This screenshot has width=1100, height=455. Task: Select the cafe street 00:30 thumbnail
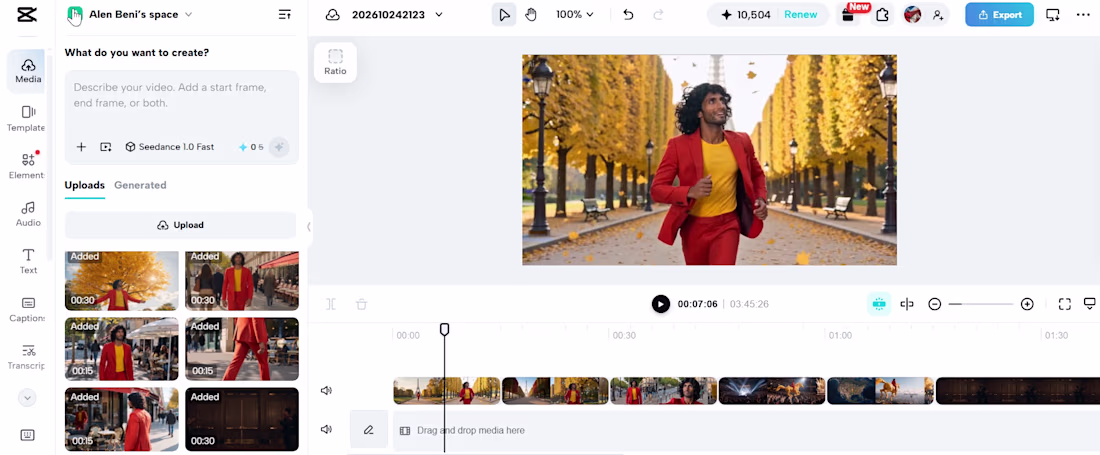point(242,280)
